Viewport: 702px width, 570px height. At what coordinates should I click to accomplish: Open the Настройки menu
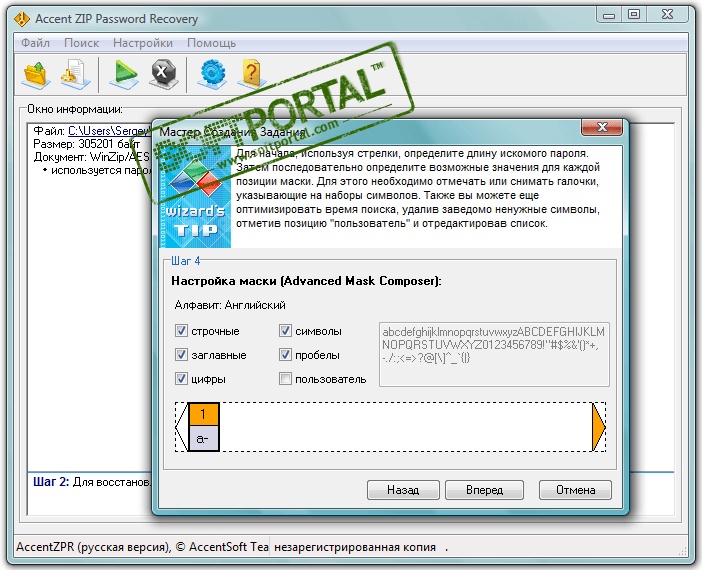[x=143, y=43]
